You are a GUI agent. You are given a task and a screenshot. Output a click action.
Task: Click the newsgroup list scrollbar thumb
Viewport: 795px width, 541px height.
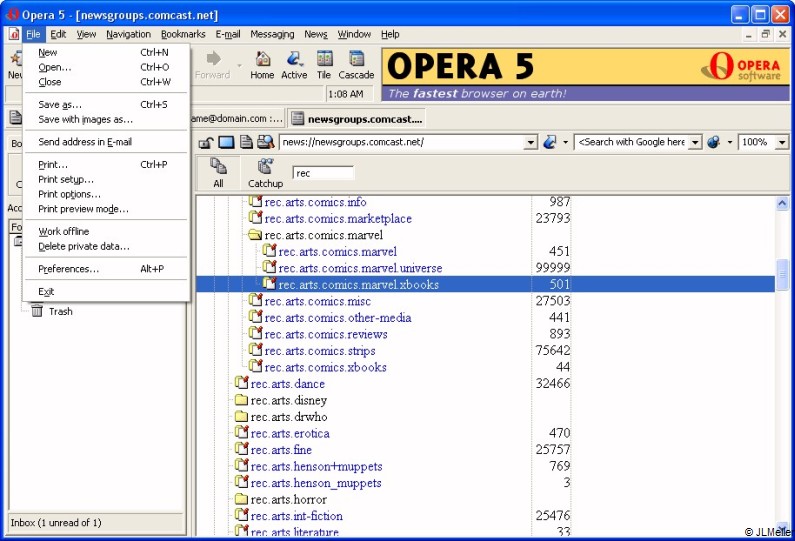point(782,274)
